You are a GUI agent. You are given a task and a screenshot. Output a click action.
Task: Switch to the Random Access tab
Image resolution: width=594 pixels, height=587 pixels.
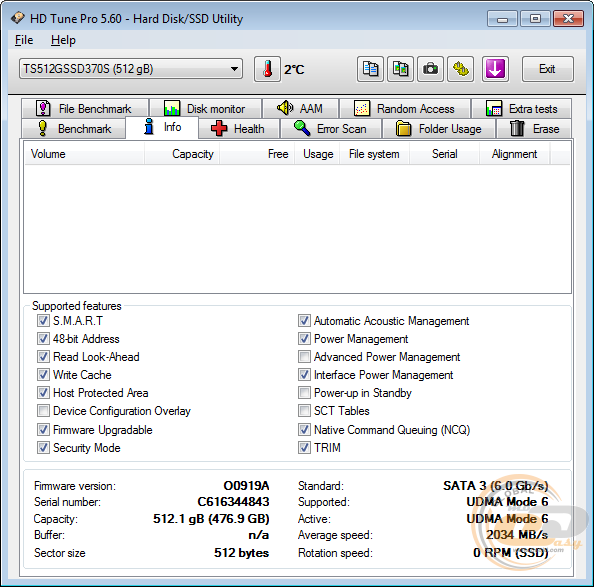coord(405,109)
